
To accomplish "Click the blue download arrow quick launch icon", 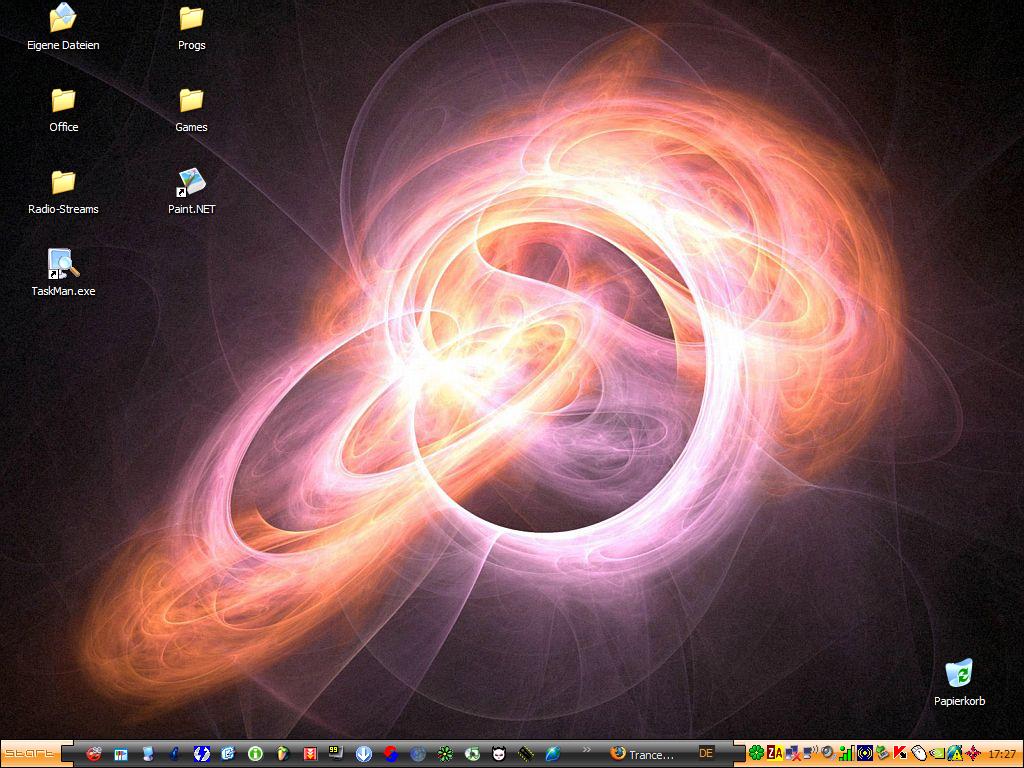I will [364, 753].
